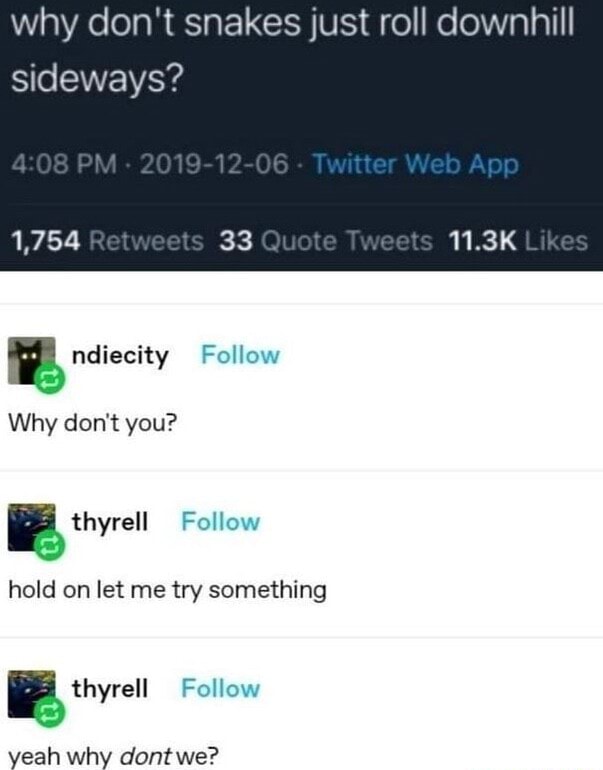Screen dimensions: 603x770
Task: View the 11.3K Likes list
Action: tap(518, 241)
